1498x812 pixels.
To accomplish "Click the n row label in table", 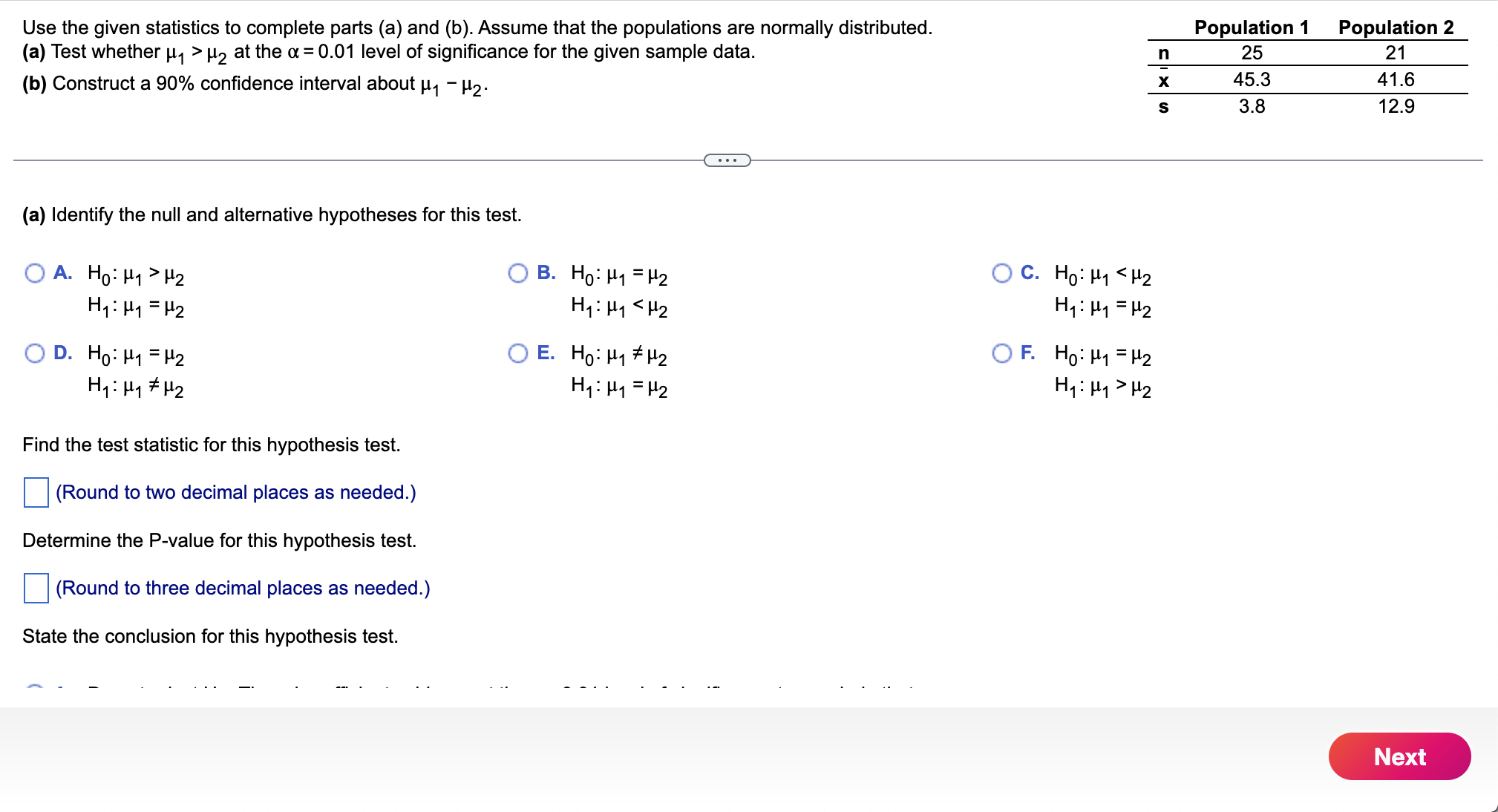I will 1163,53.
